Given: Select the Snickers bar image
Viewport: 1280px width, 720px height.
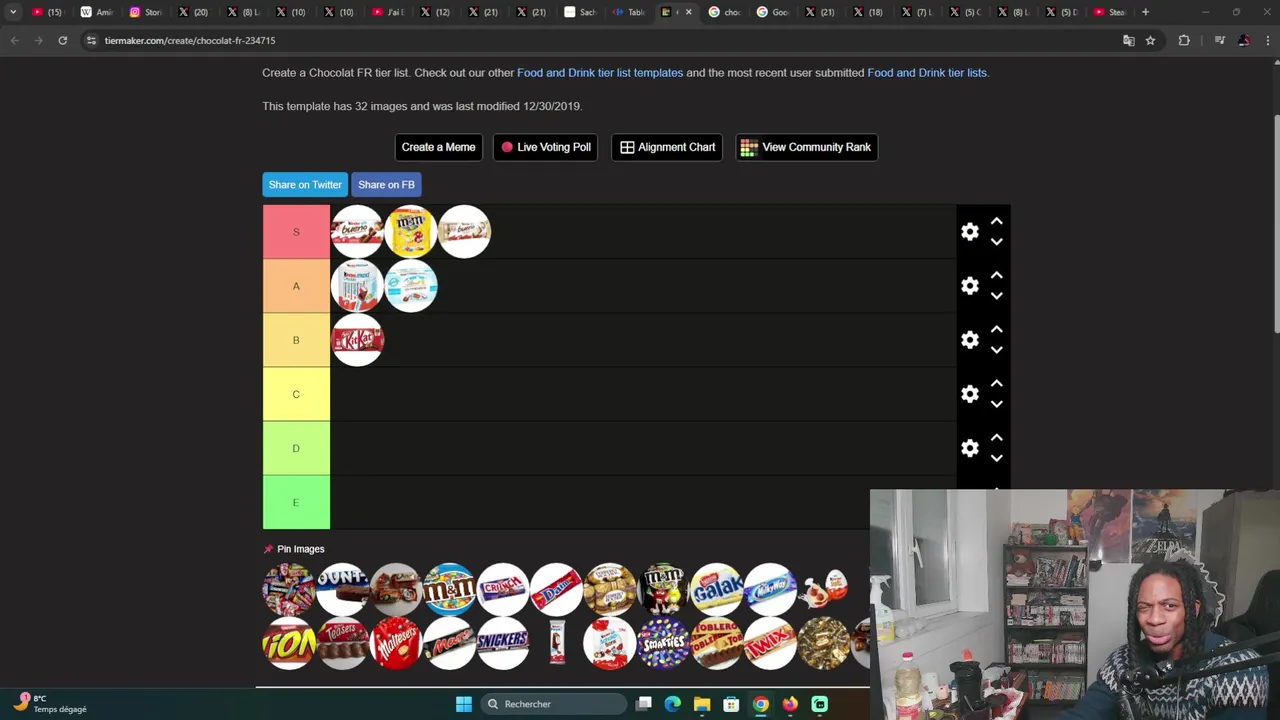Looking at the screenshot, I should (503, 643).
